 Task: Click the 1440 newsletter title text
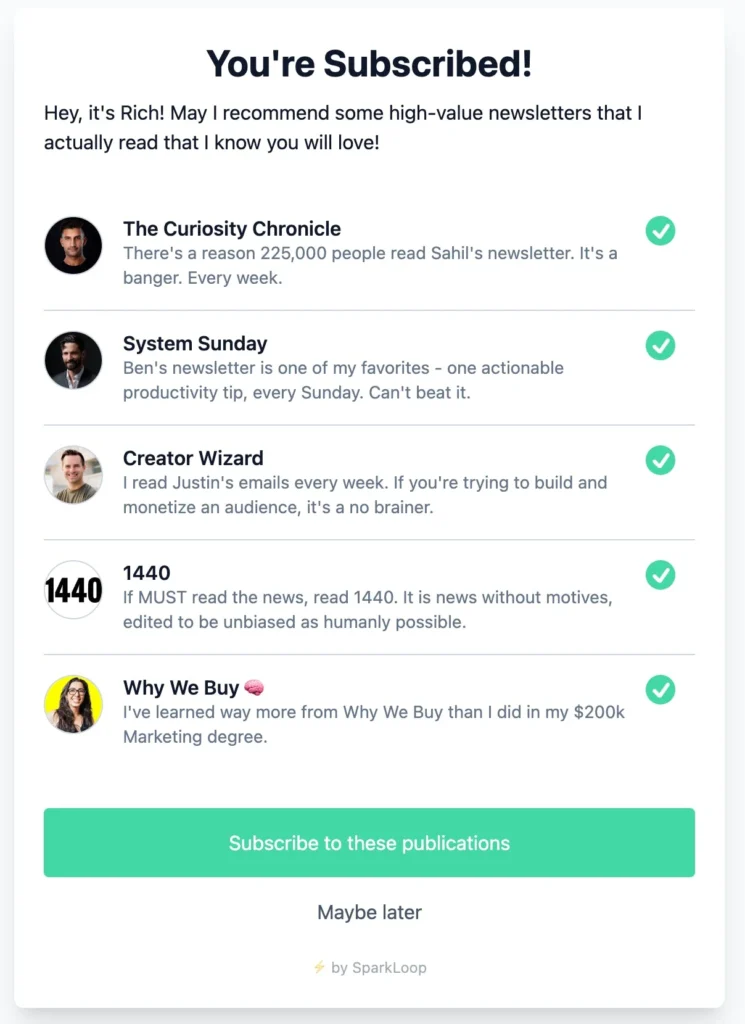[x=147, y=573]
